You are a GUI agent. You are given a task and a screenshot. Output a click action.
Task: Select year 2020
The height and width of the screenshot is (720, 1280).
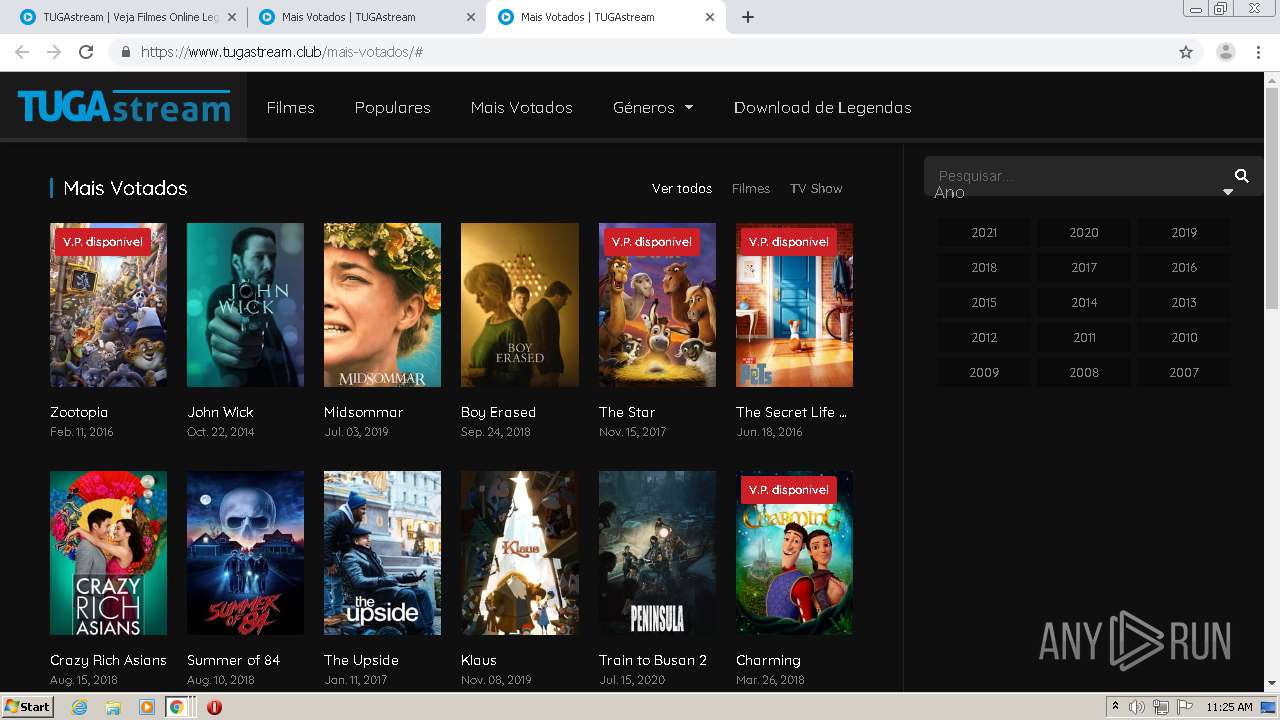[x=1084, y=232]
